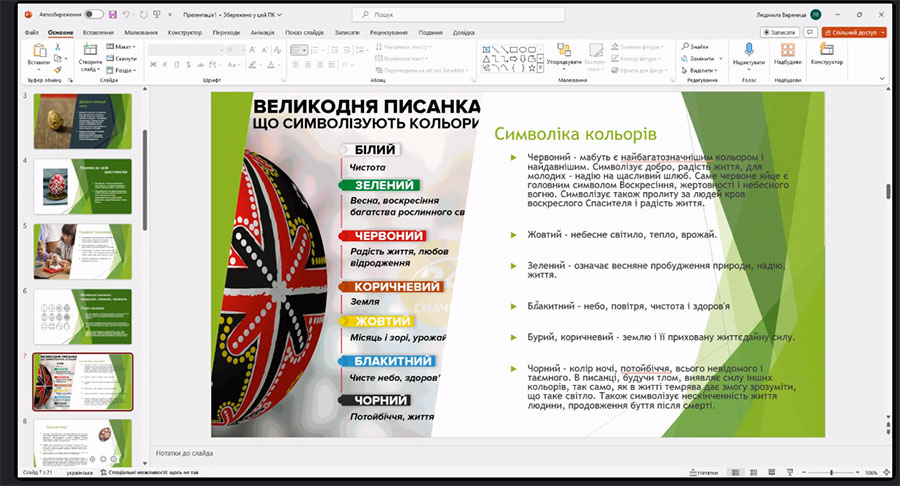
Task: Open the Надбудови add-ins icon
Action: click(x=787, y=53)
